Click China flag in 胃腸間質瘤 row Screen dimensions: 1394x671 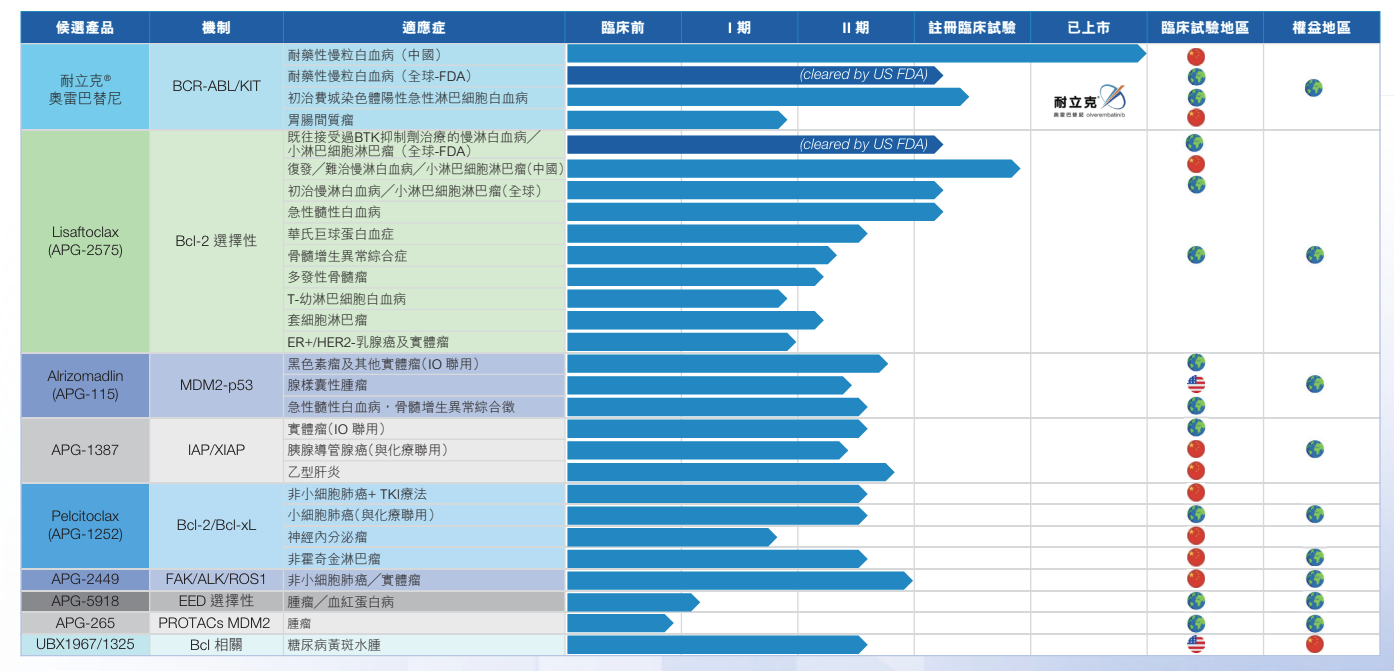(1195, 118)
